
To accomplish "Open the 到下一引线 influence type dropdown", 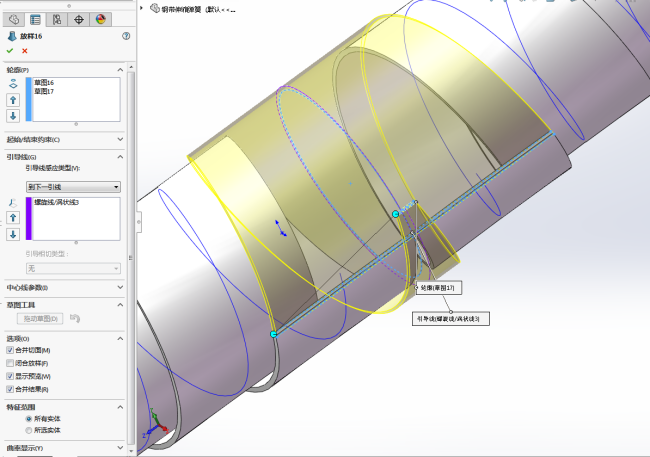I will click(73, 187).
